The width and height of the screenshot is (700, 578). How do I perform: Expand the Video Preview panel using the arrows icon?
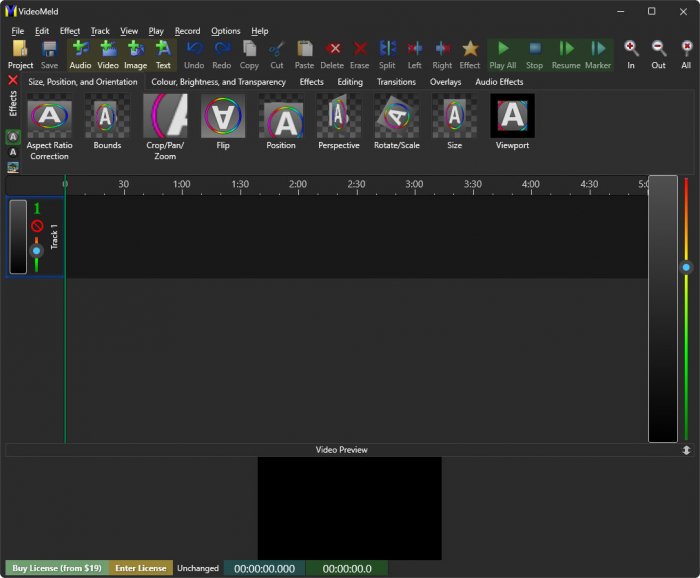pyautogui.click(x=686, y=450)
